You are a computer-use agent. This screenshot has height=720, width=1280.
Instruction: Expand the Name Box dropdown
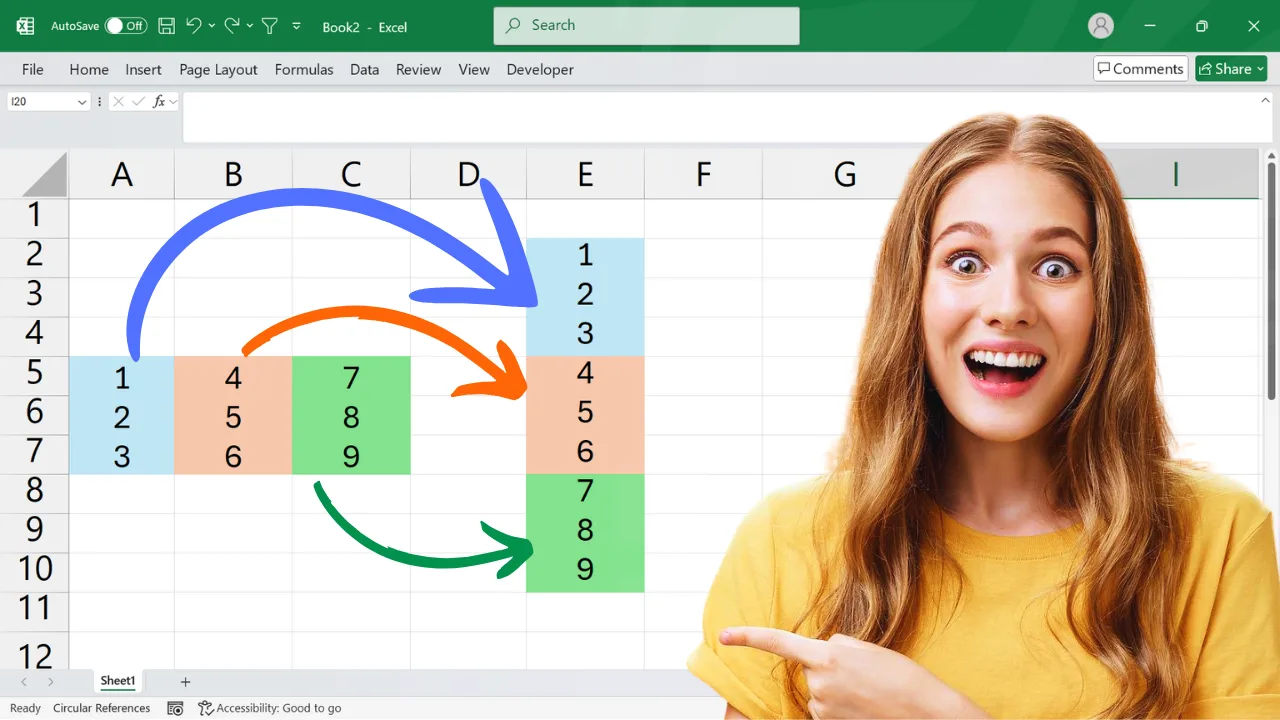tap(81, 102)
